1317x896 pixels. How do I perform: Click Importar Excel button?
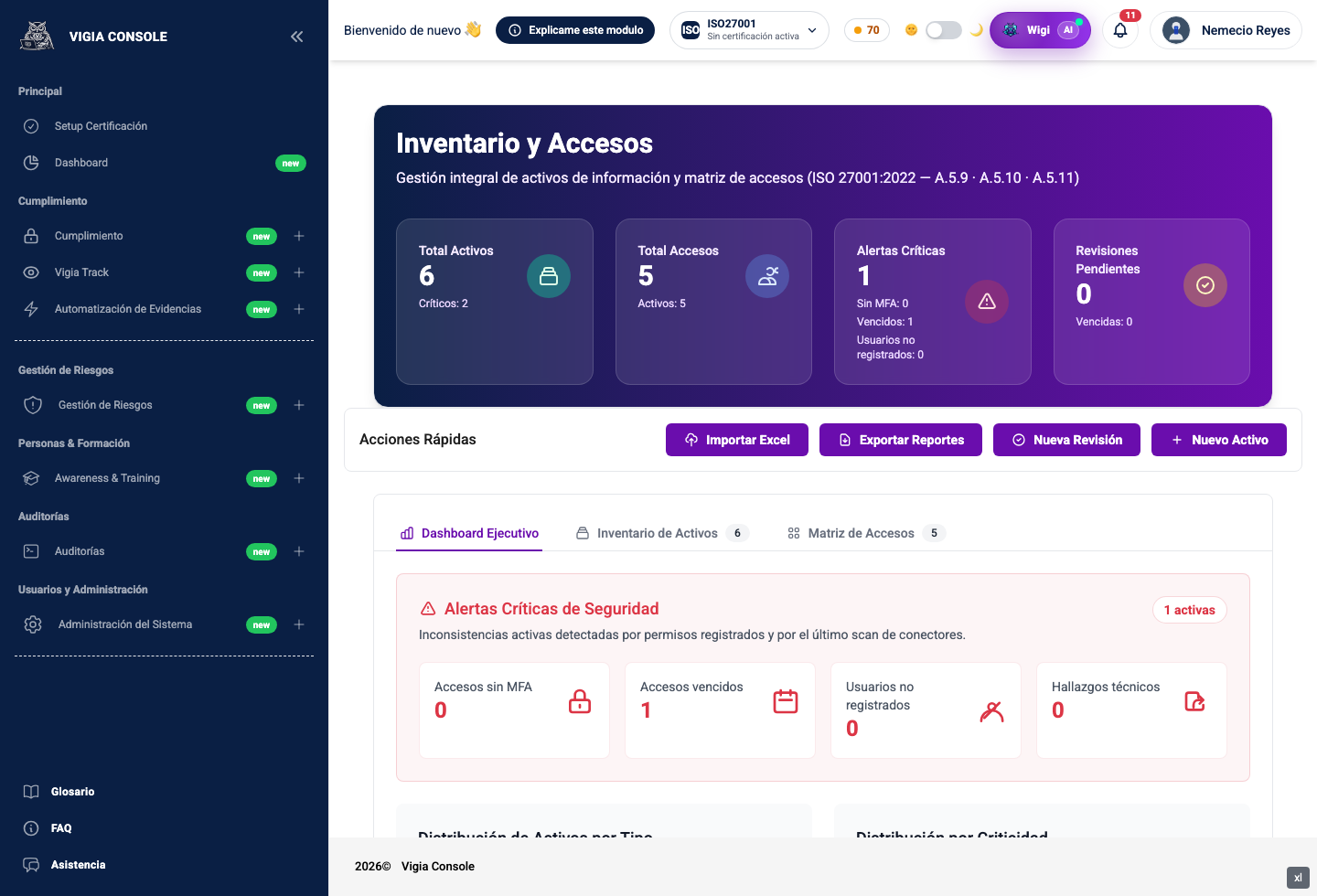click(x=737, y=440)
